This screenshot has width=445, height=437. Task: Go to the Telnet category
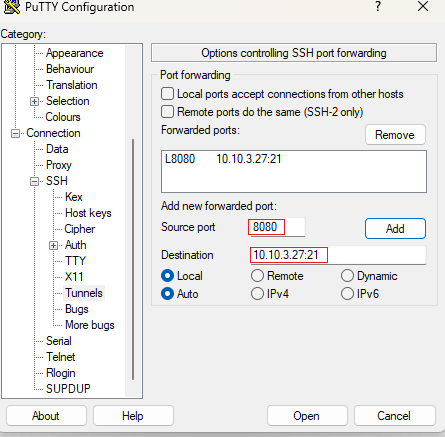point(61,357)
